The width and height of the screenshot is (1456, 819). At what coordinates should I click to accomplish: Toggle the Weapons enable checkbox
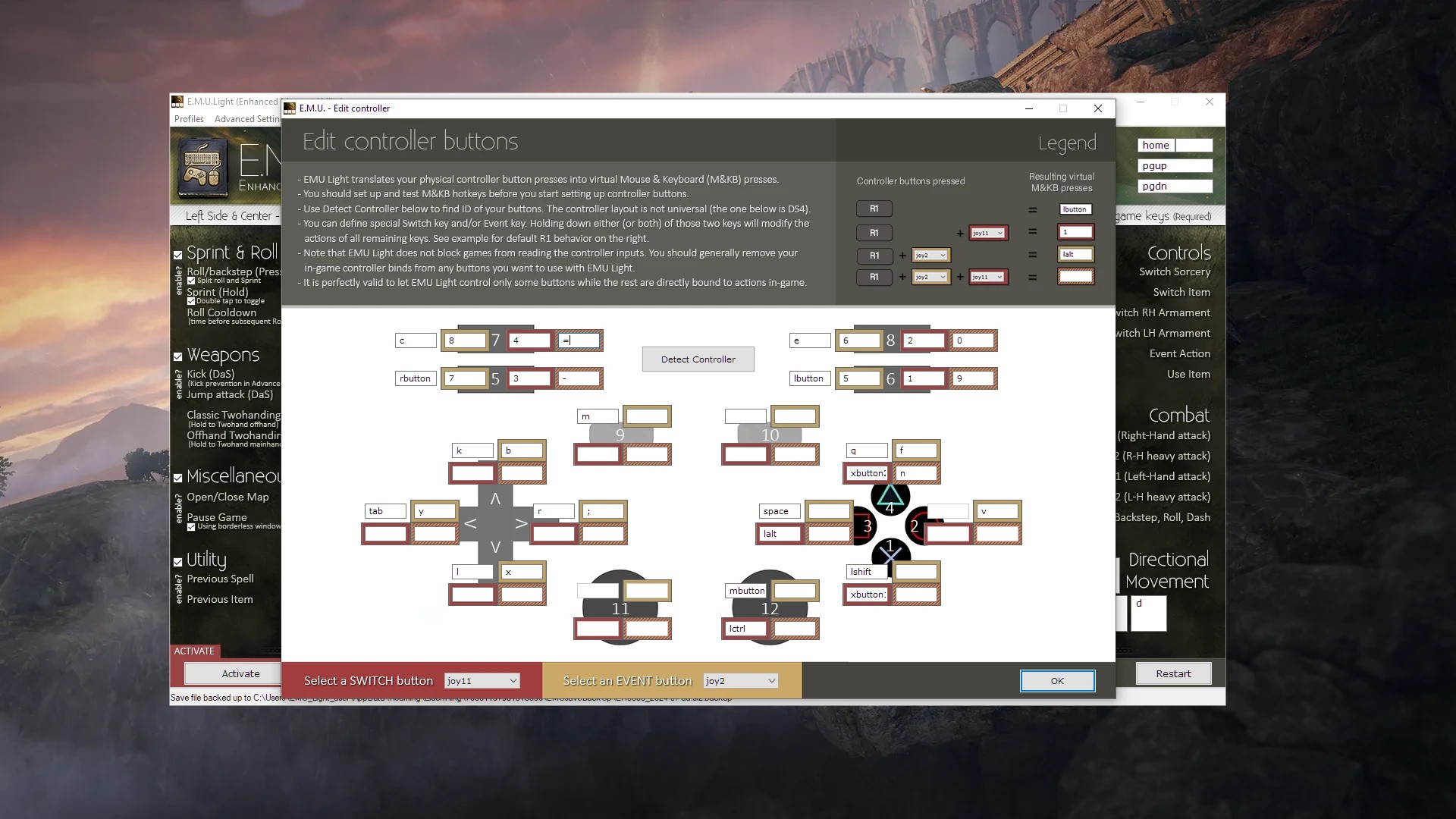(x=178, y=356)
